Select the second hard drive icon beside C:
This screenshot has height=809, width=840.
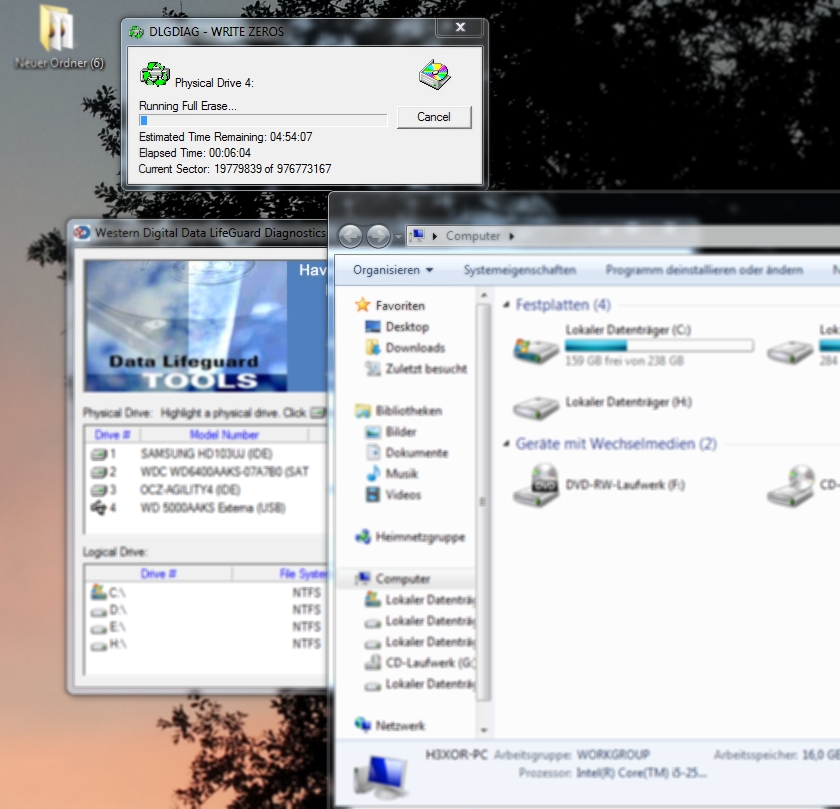pyautogui.click(x=790, y=351)
